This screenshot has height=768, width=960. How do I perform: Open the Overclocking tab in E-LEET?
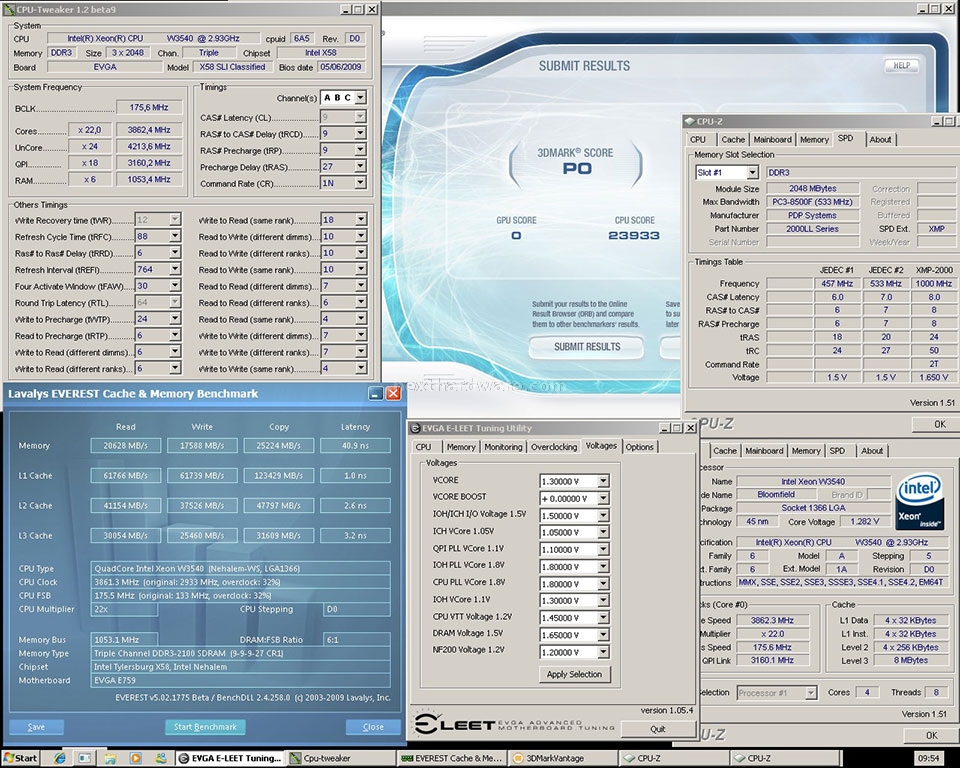click(553, 447)
